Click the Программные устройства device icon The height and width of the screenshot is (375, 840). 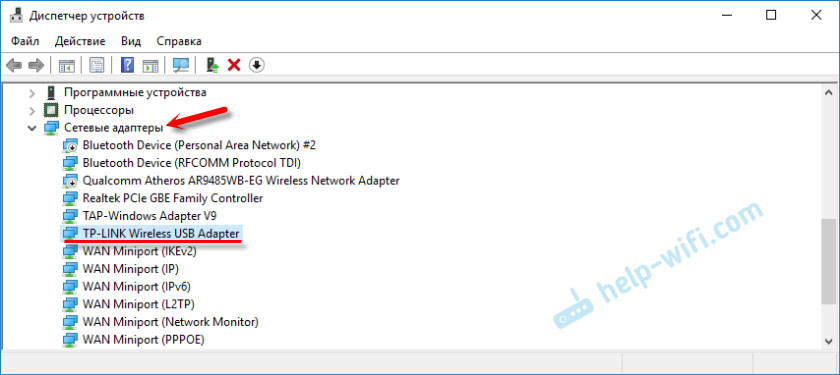tap(51, 93)
